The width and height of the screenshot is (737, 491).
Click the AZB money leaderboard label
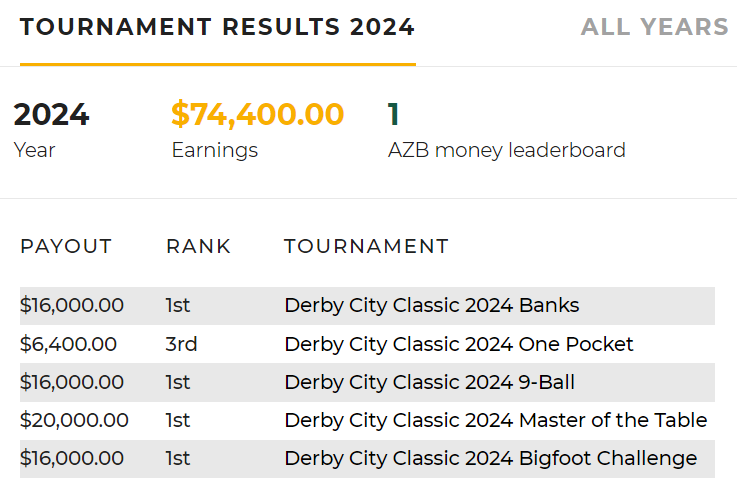[x=506, y=151]
